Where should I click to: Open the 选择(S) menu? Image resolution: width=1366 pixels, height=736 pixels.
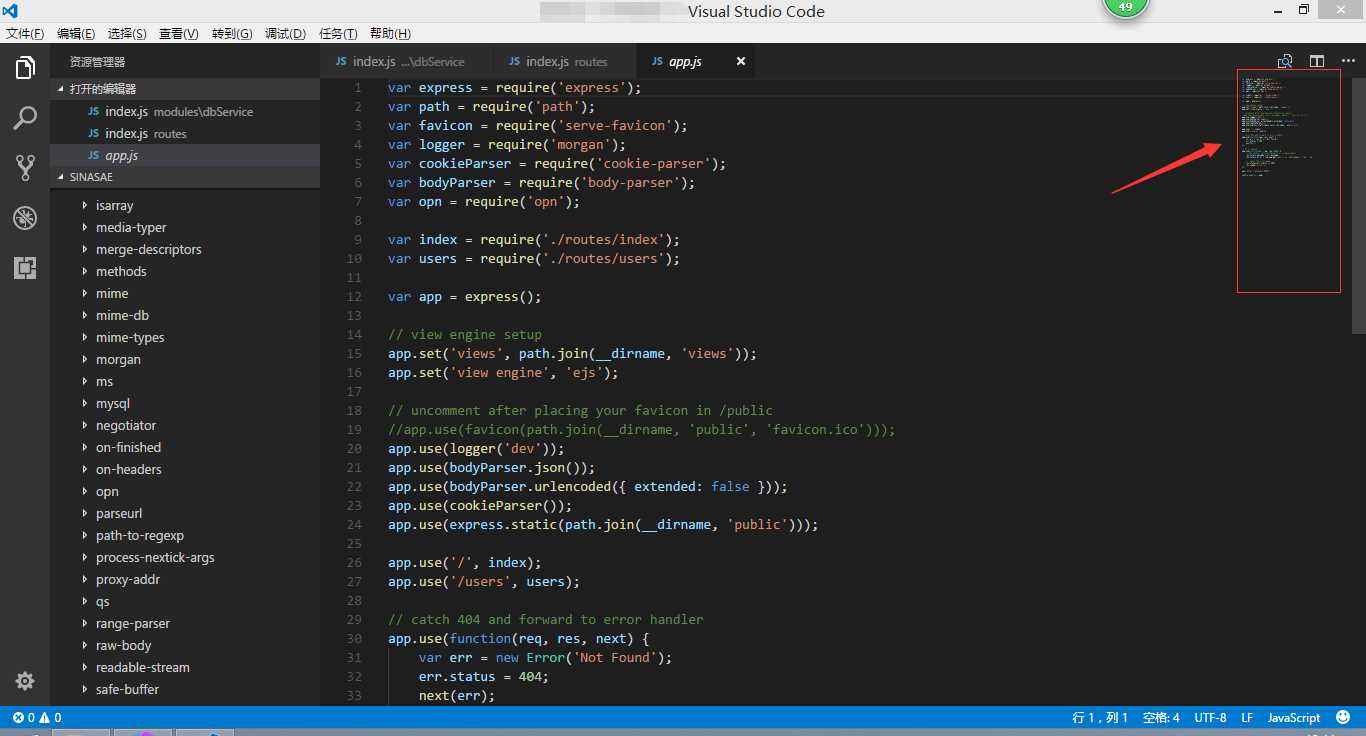127,33
